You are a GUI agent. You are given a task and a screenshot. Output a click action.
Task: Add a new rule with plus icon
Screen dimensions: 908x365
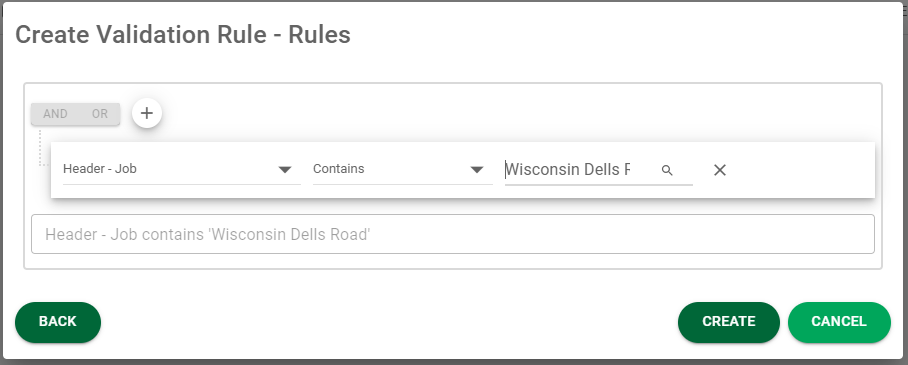pyautogui.click(x=147, y=113)
